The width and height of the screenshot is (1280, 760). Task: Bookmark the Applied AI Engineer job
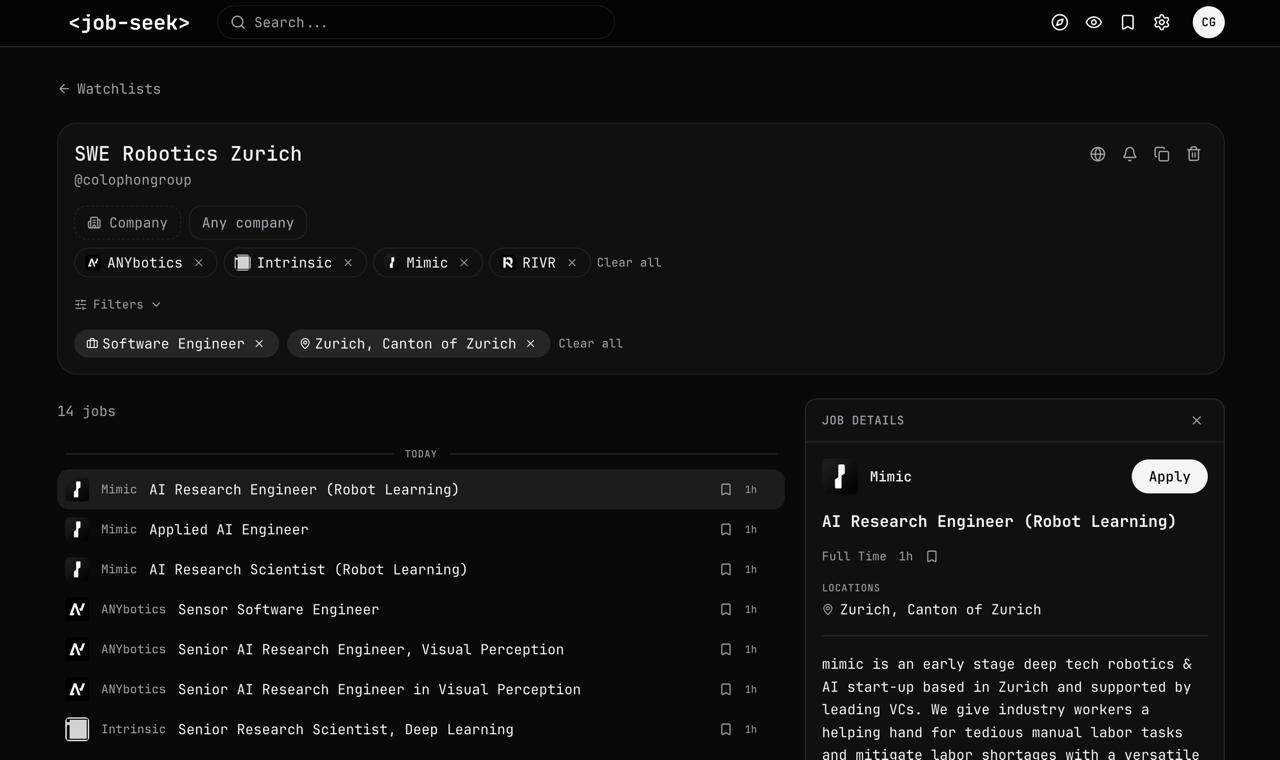[726, 530]
